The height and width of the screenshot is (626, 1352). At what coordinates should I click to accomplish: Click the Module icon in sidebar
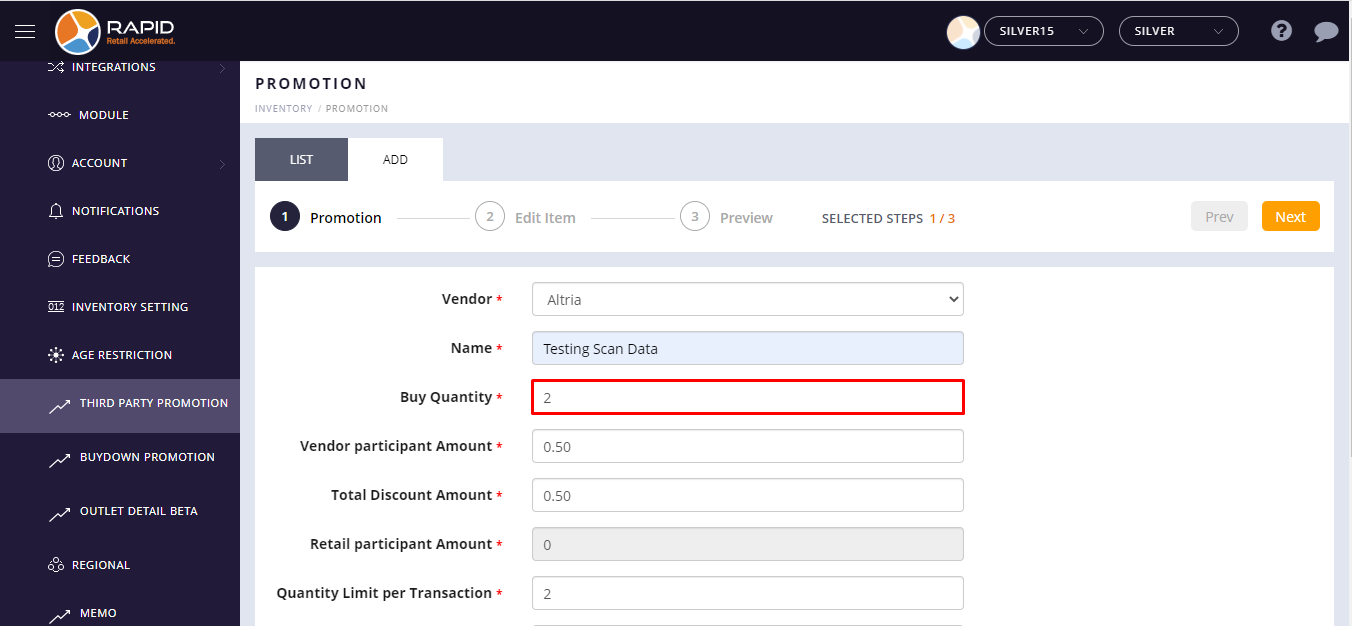click(x=59, y=115)
